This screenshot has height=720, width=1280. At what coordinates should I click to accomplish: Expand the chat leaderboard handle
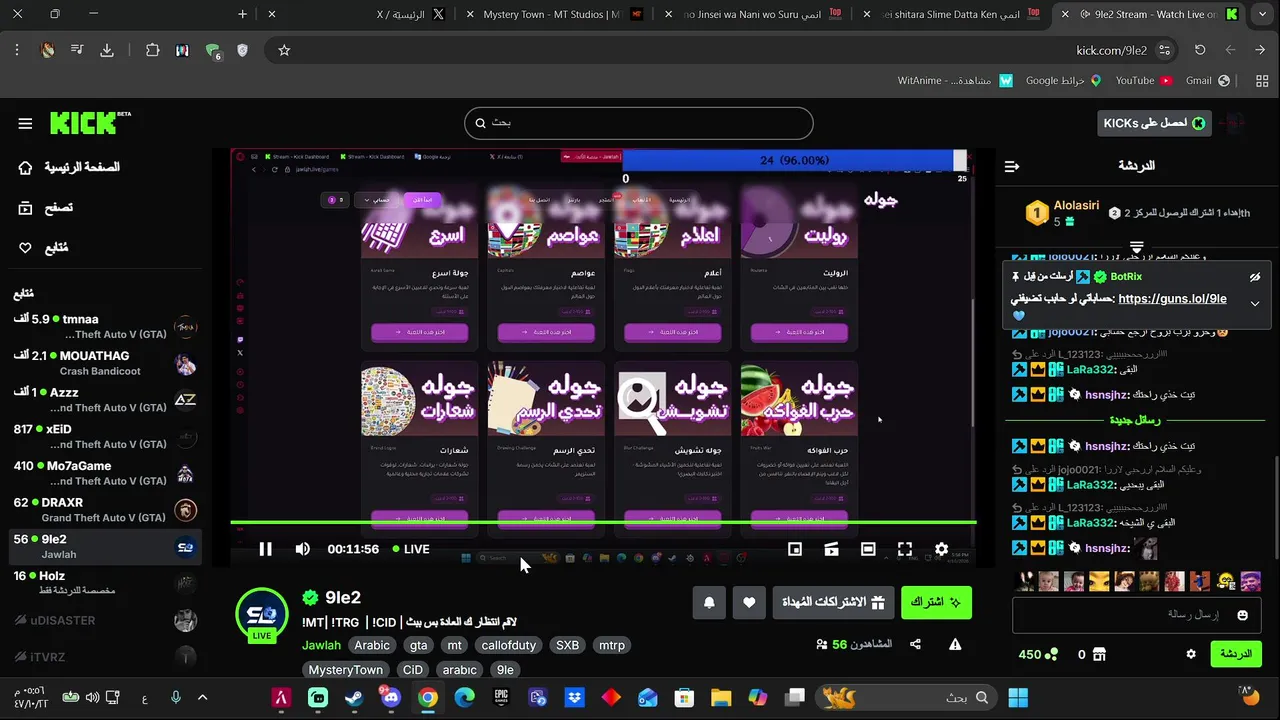tap(1136, 246)
